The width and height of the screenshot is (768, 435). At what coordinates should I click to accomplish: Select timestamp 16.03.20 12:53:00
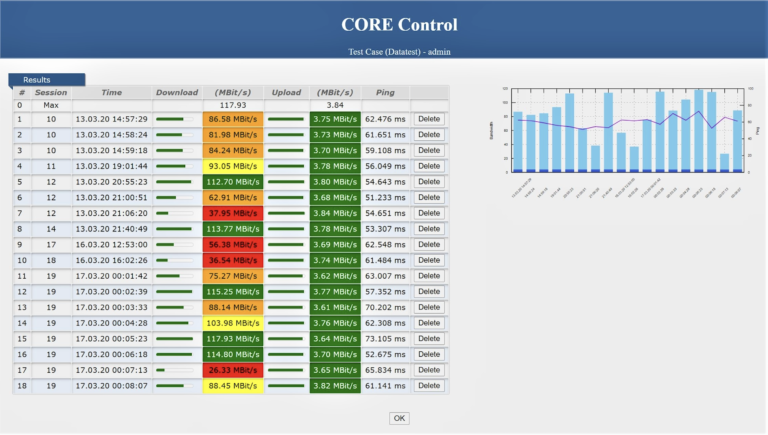pos(111,244)
